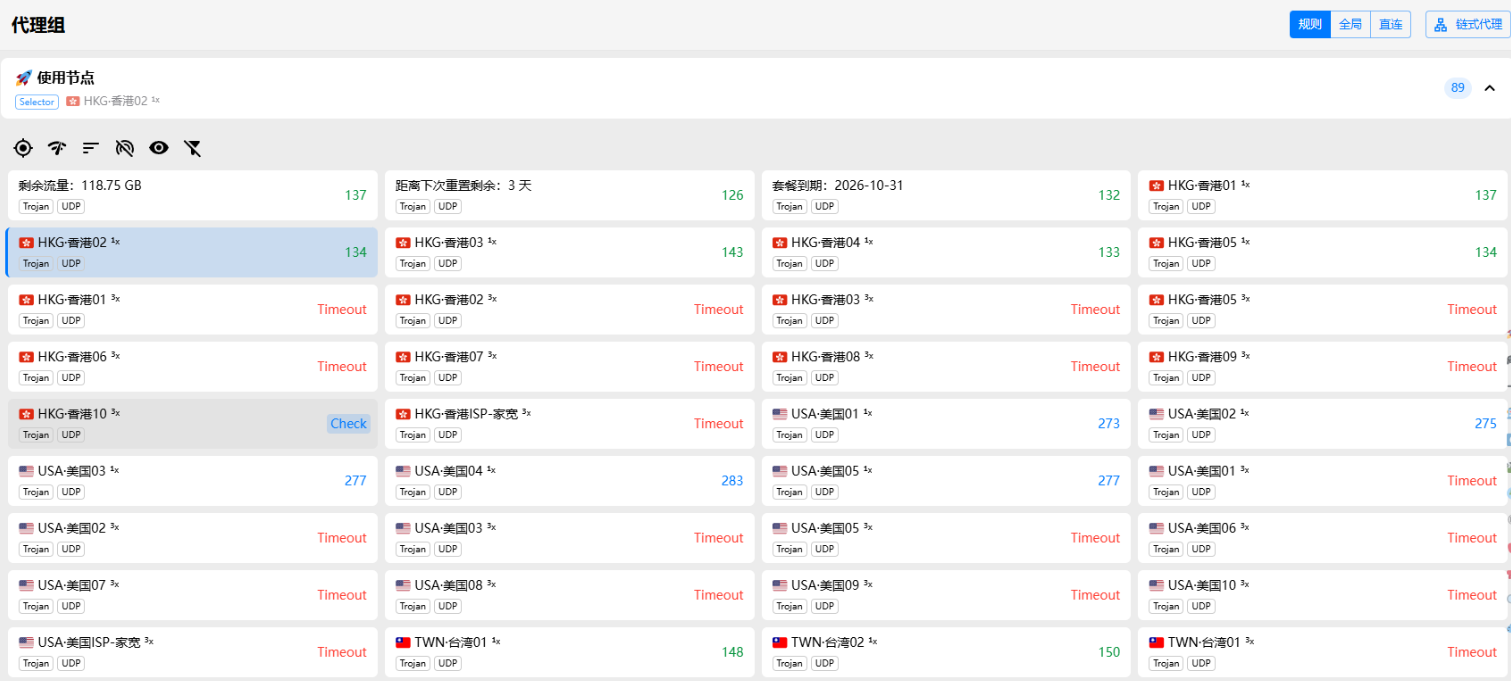Click the crossed-out wifi icon
This screenshot has width=1511, height=681.
[x=125, y=148]
